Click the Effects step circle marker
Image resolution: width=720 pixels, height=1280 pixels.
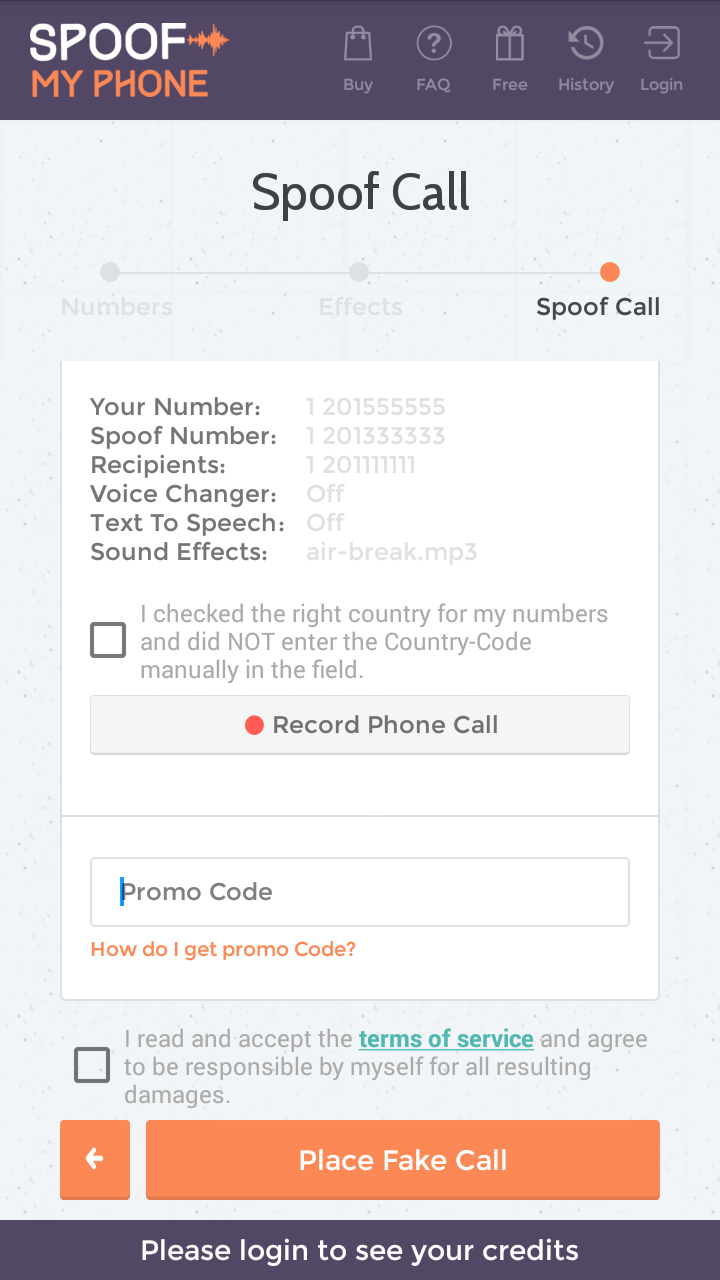[x=359, y=272]
